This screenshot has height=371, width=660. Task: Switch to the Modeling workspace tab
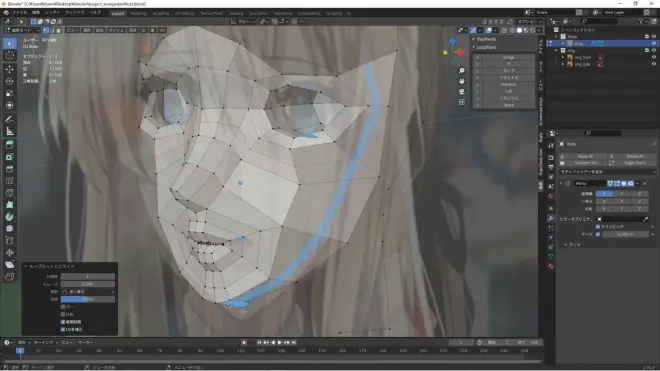point(138,13)
